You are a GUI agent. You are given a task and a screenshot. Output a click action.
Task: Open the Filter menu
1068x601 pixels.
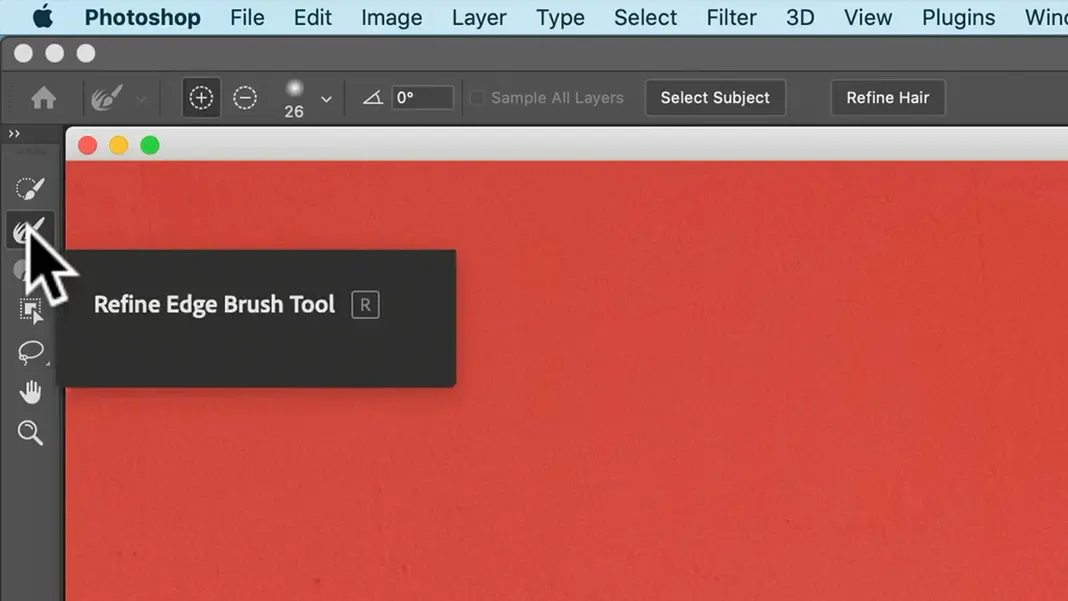[731, 17]
